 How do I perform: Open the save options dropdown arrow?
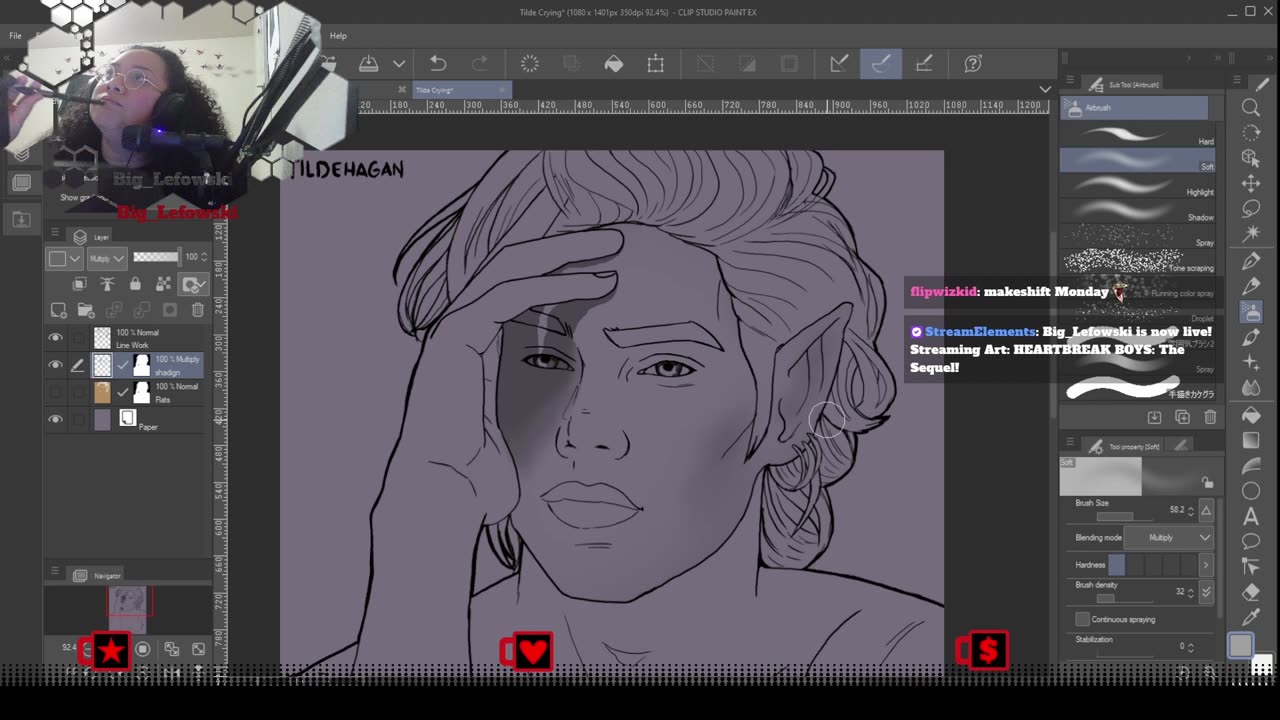[x=399, y=64]
